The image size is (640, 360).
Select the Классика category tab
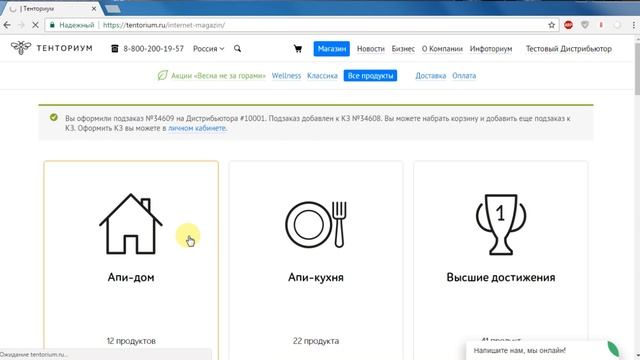click(x=322, y=76)
